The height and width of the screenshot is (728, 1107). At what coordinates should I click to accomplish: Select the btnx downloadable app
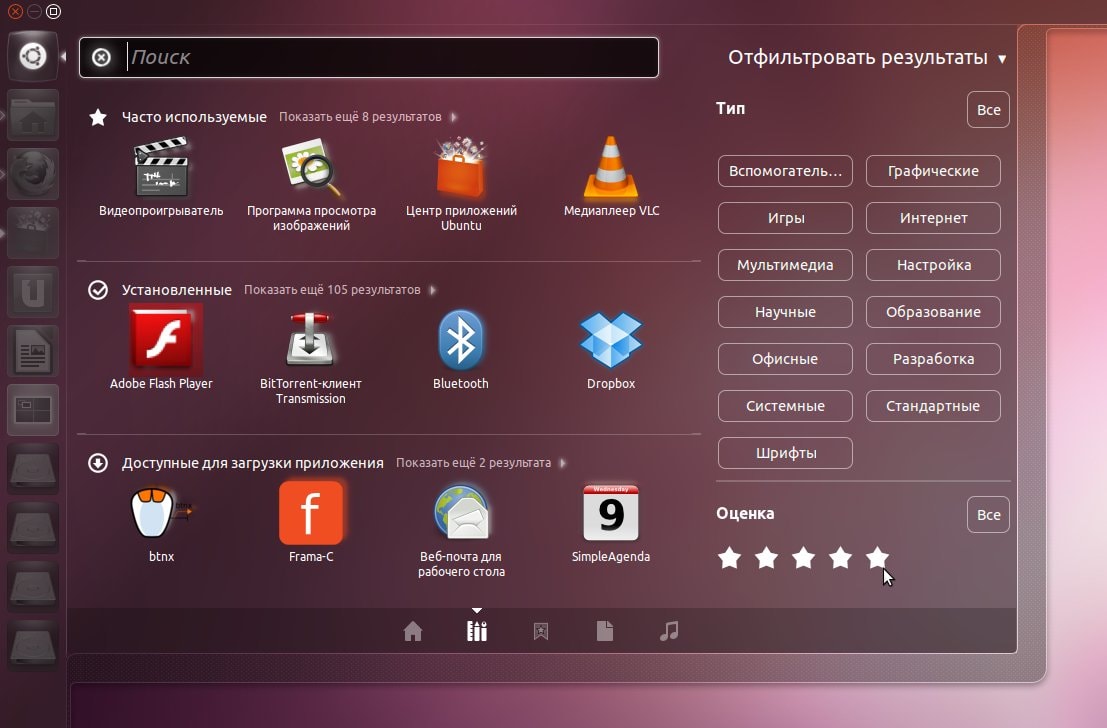[161, 513]
